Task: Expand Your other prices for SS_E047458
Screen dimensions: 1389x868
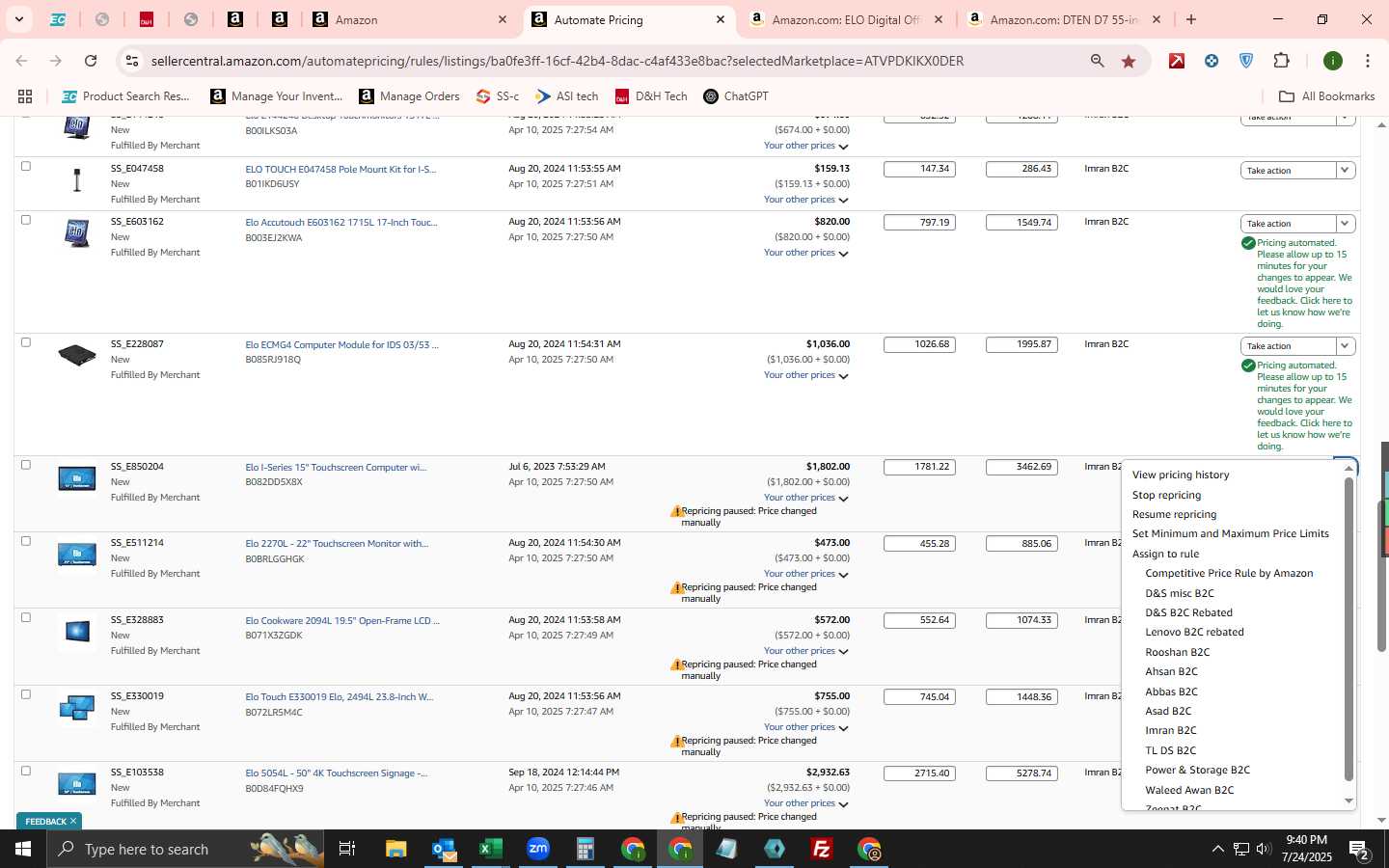Action: pyautogui.click(x=805, y=200)
